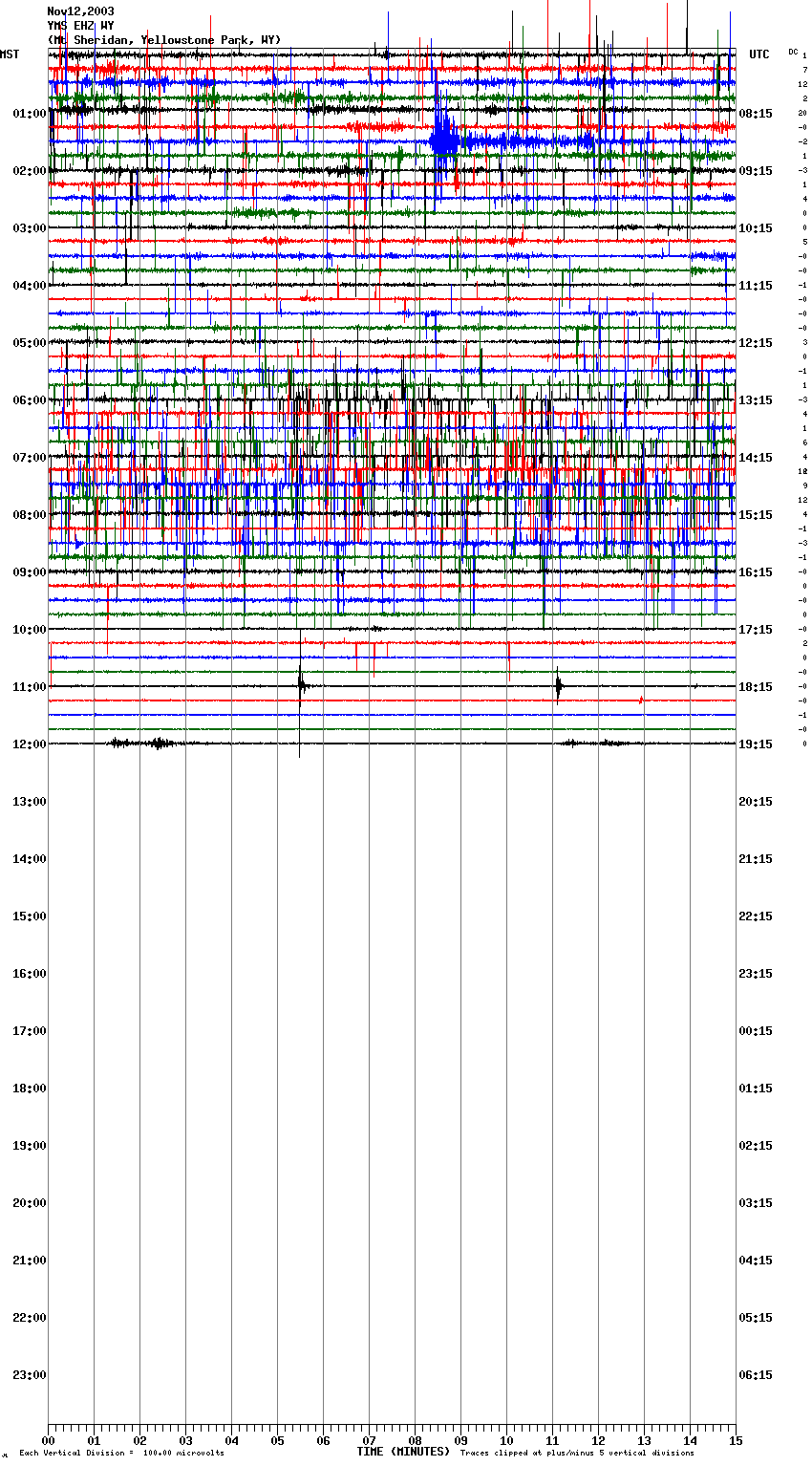Select the Mt Sheridan, Yellowstone Park location text
This screenshot has height=1466, width=812.
coord(163,40)
